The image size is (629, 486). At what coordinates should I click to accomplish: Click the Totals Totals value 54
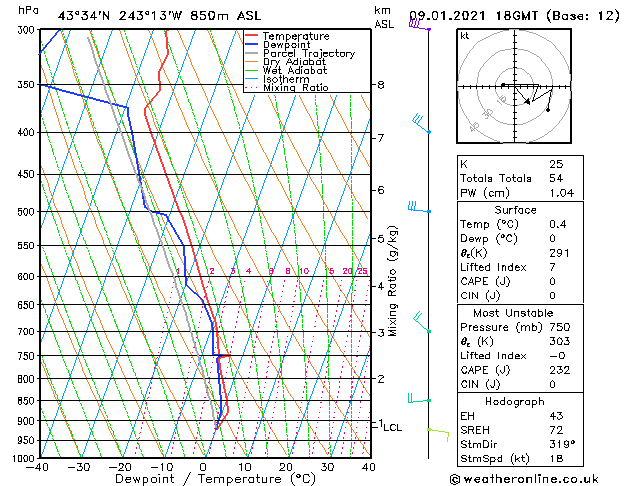click(x=556, y=178)
